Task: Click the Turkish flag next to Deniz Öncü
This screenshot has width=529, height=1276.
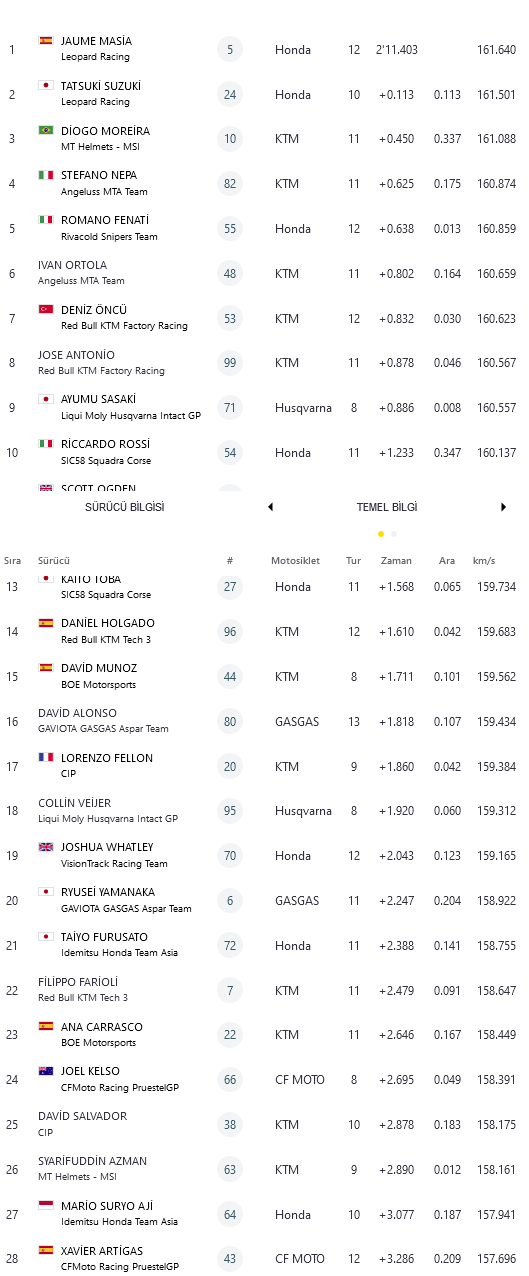Action: (x=45, y=309)
